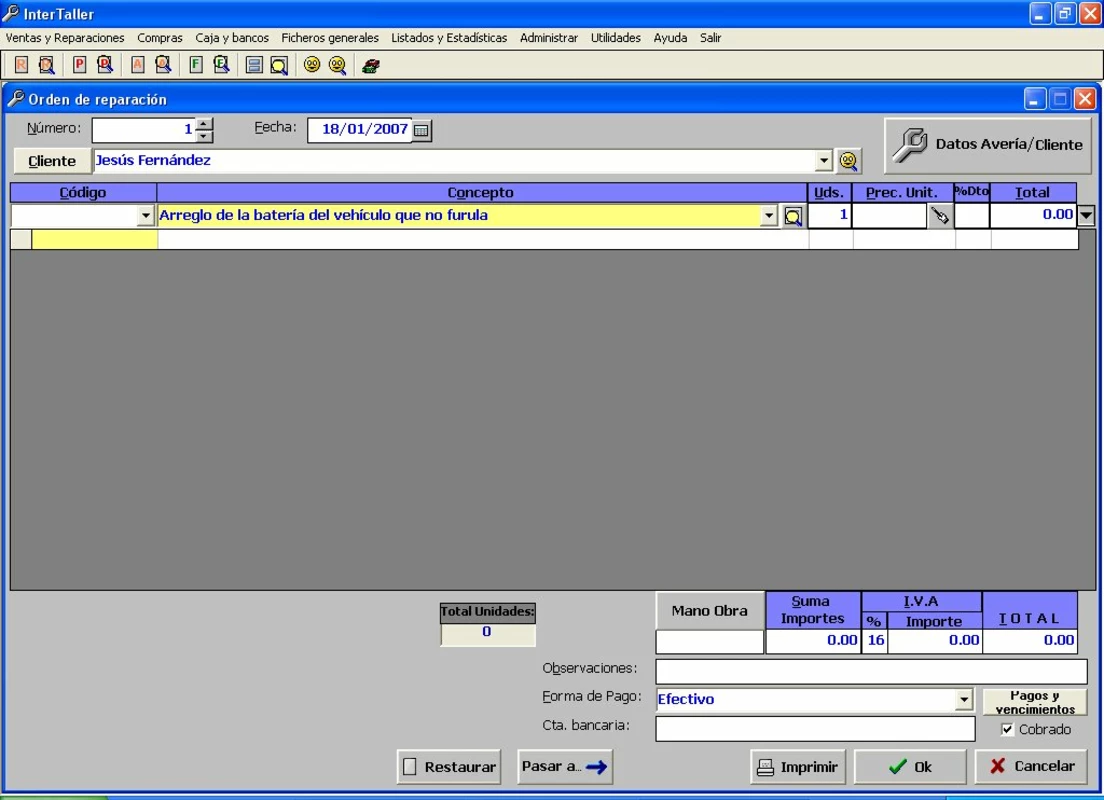Image resolution: width=1104 pixels, height=800 pixels.
Task: Click the yellow cell in the second row
Action: [94, 239]
